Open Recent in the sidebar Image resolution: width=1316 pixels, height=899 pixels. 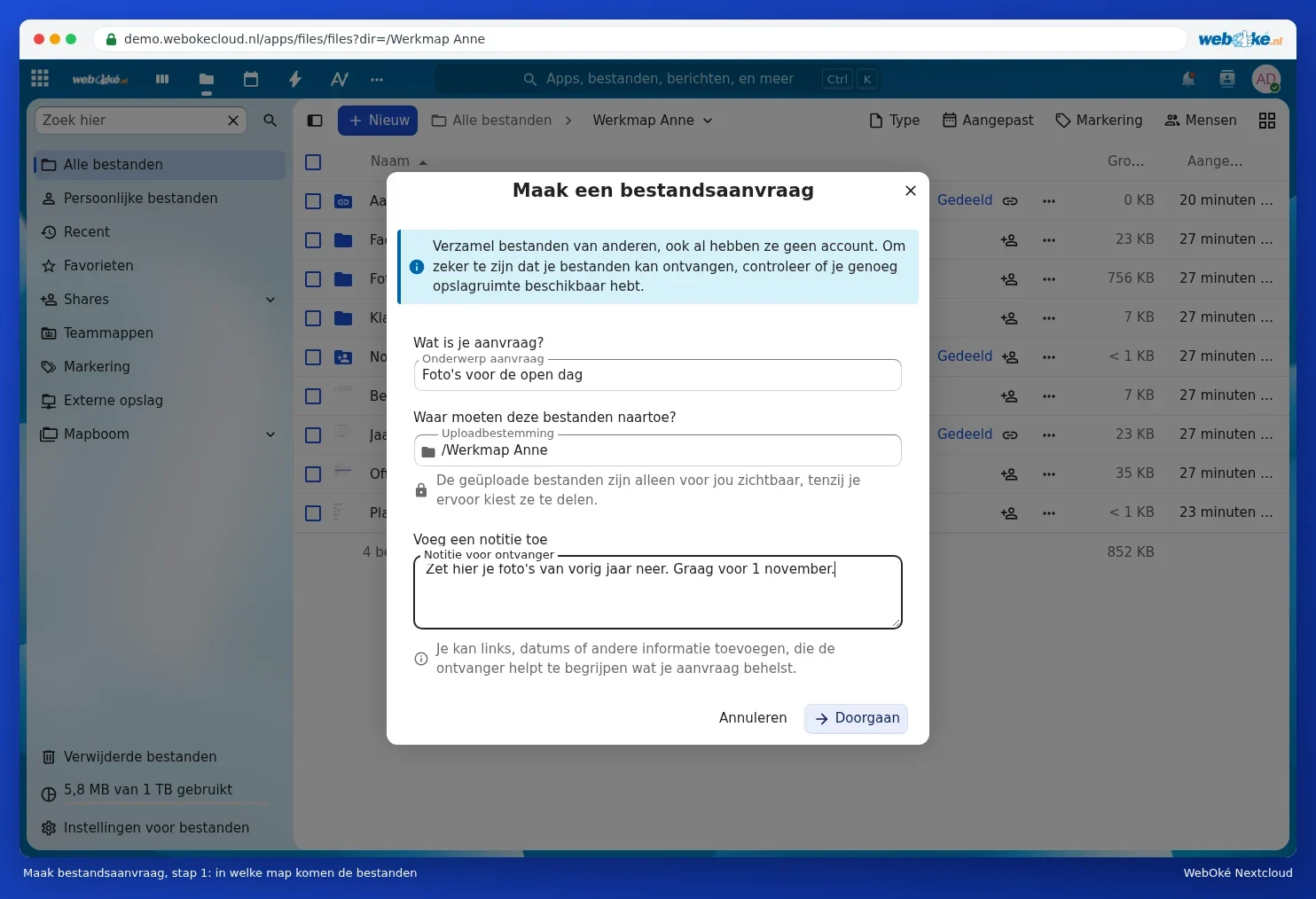[160, 232]
